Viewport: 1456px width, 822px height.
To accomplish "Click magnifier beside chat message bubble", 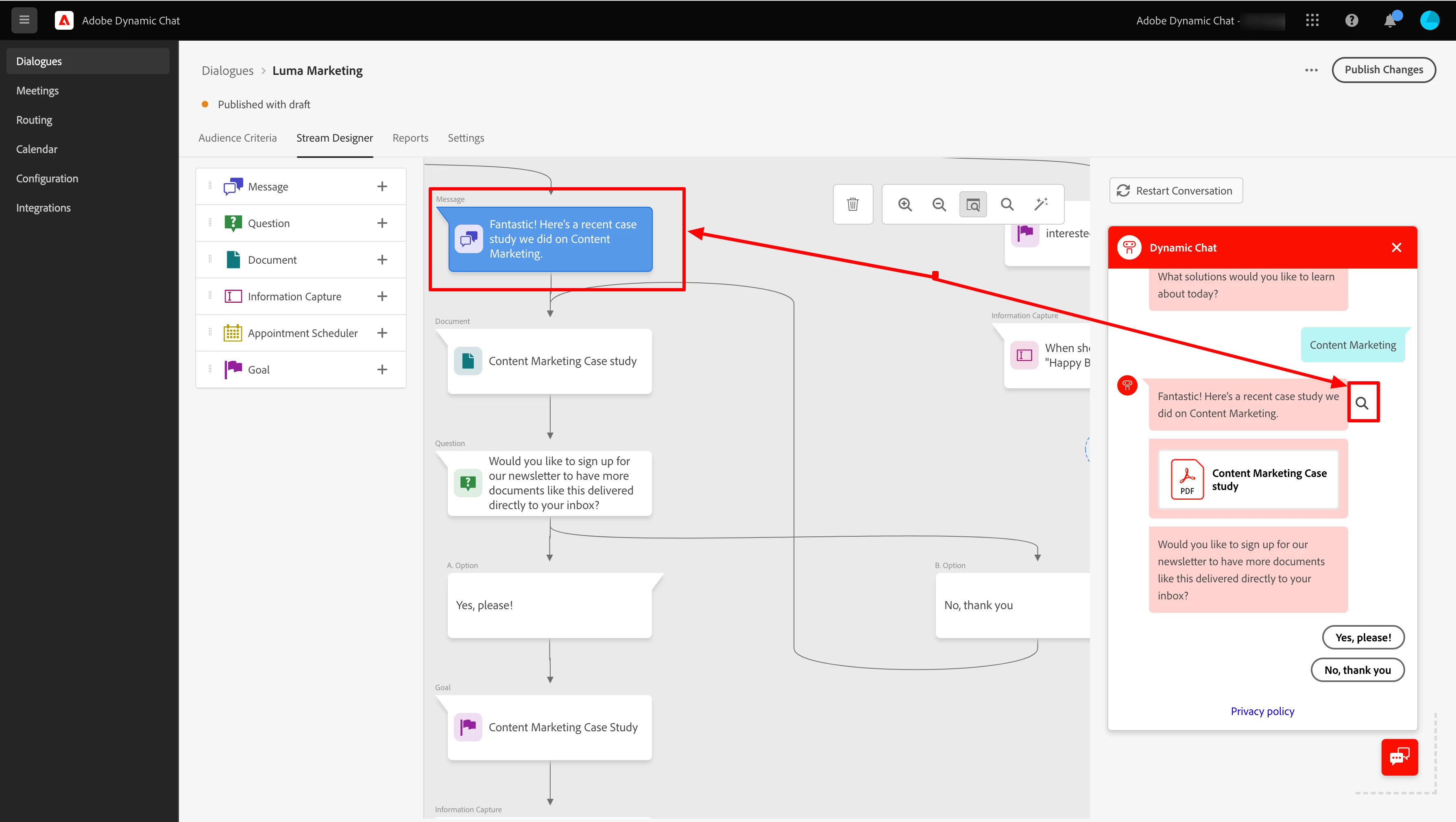I will pyautogui.click(x=1362, y=403).
